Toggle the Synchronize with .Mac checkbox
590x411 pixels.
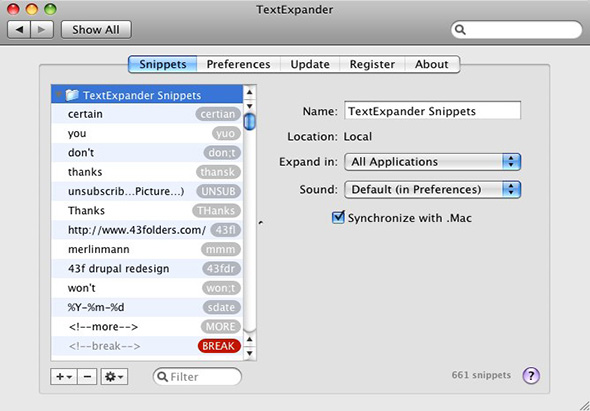pyautogui.click(x=338, y=217)
